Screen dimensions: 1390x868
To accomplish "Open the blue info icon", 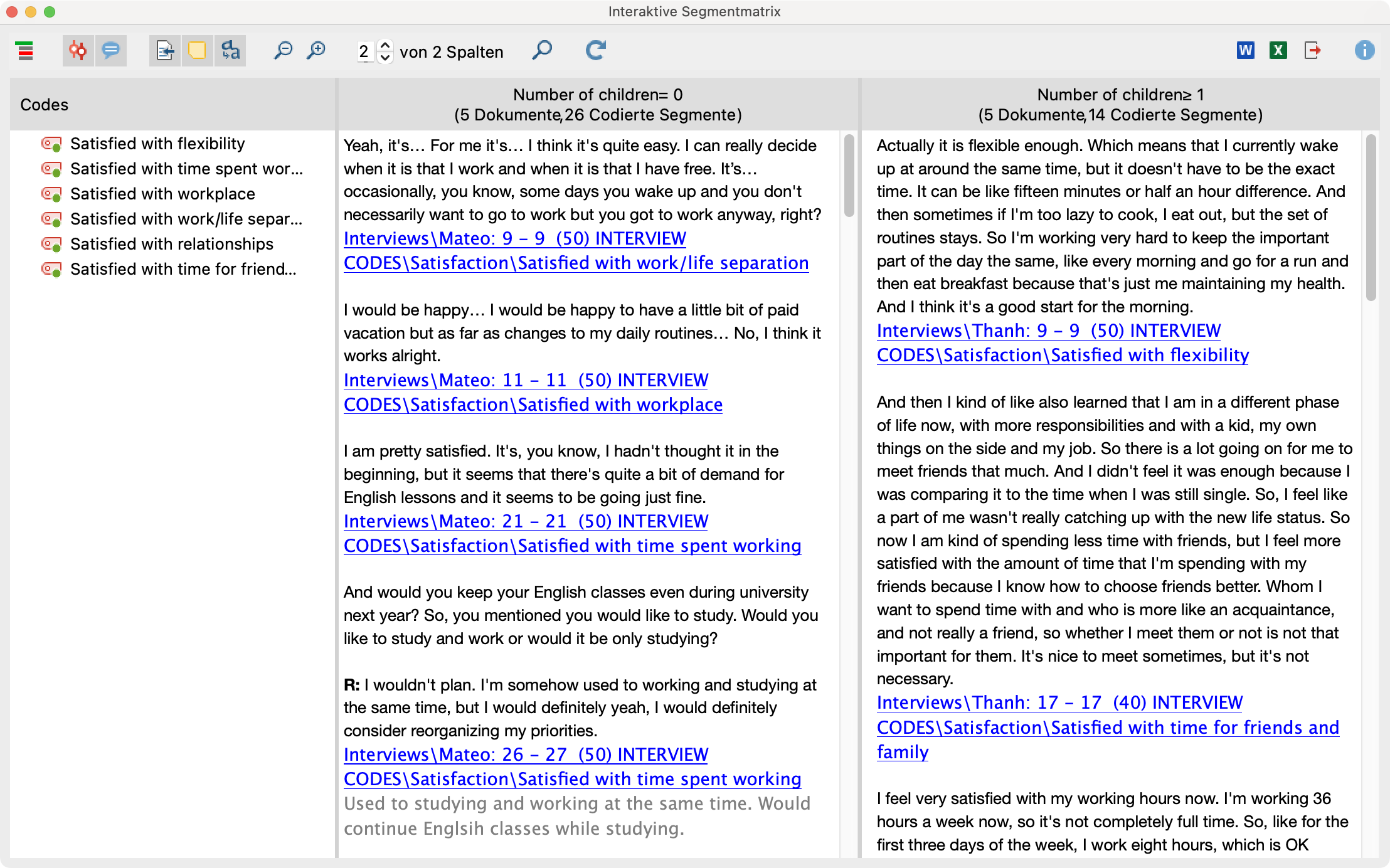I will pos(1364,51).
